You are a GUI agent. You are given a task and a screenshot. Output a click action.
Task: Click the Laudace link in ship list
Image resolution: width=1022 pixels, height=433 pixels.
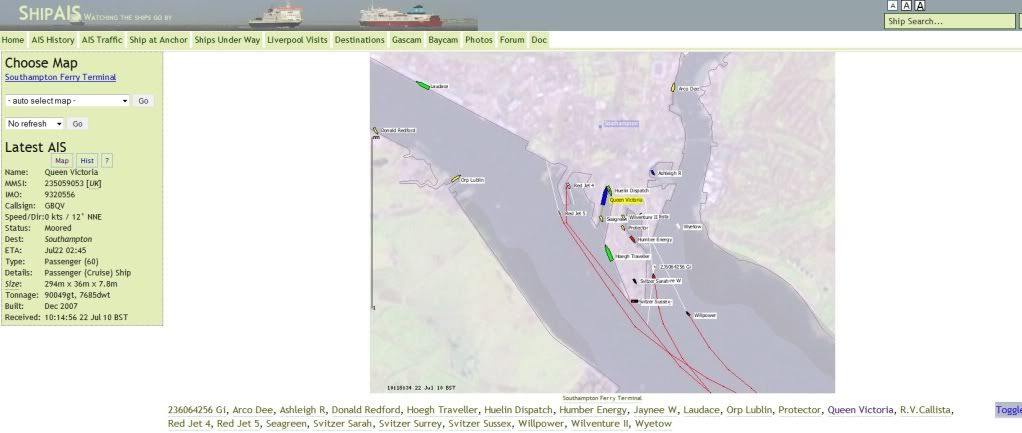click(702, 410)
